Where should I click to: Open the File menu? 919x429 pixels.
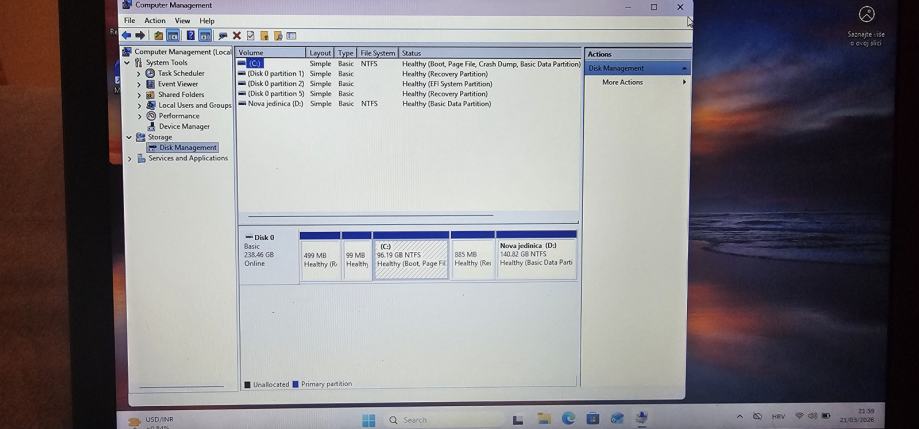tap(130, 21)
